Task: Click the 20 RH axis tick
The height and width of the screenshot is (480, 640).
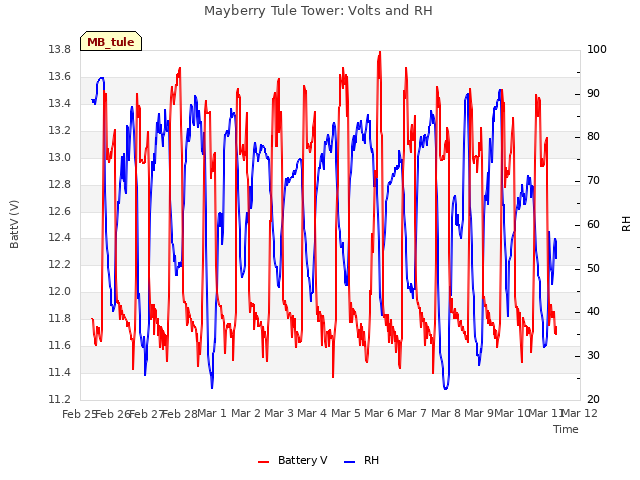Action: pos(593,399)
